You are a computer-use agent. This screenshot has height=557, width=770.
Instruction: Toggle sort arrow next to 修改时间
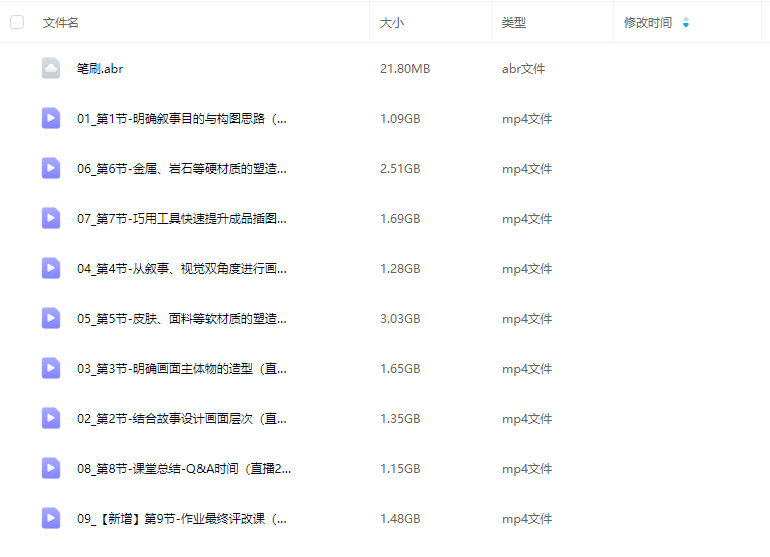coord(686,22)
